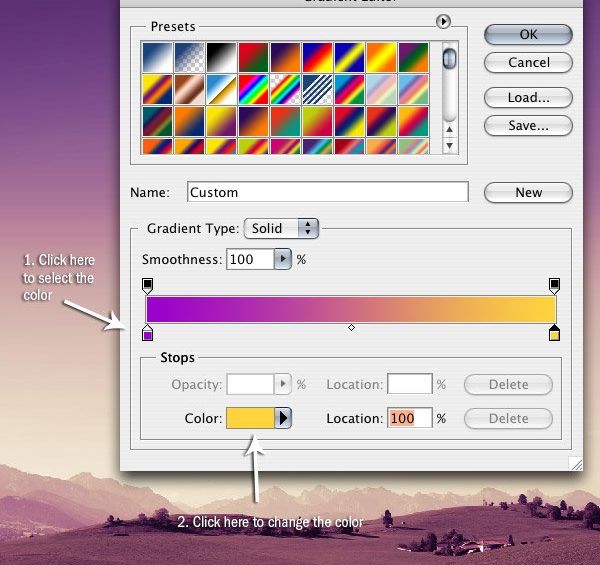Image resolution: width=600 pixels, height=565 pixels.
Task: Open the Smoothness slider popup arrow
Action: click(x=283, y=259)
